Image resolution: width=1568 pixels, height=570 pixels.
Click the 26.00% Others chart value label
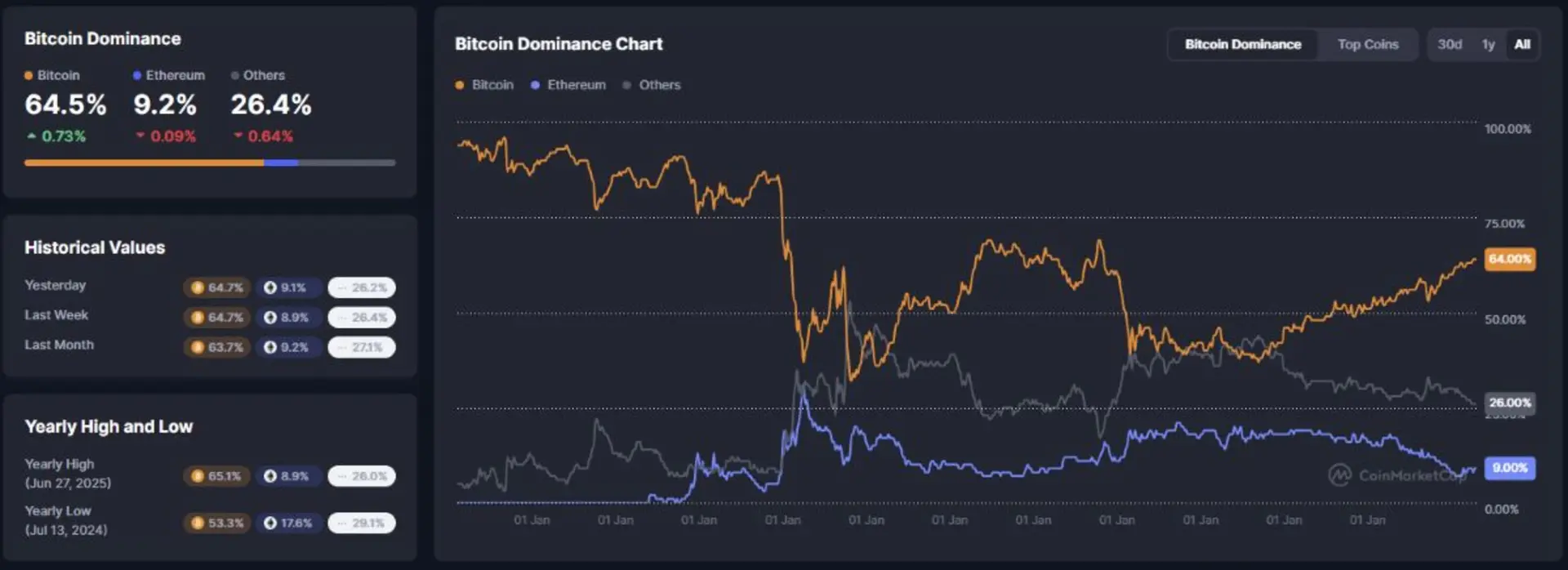coord(1509,403)
